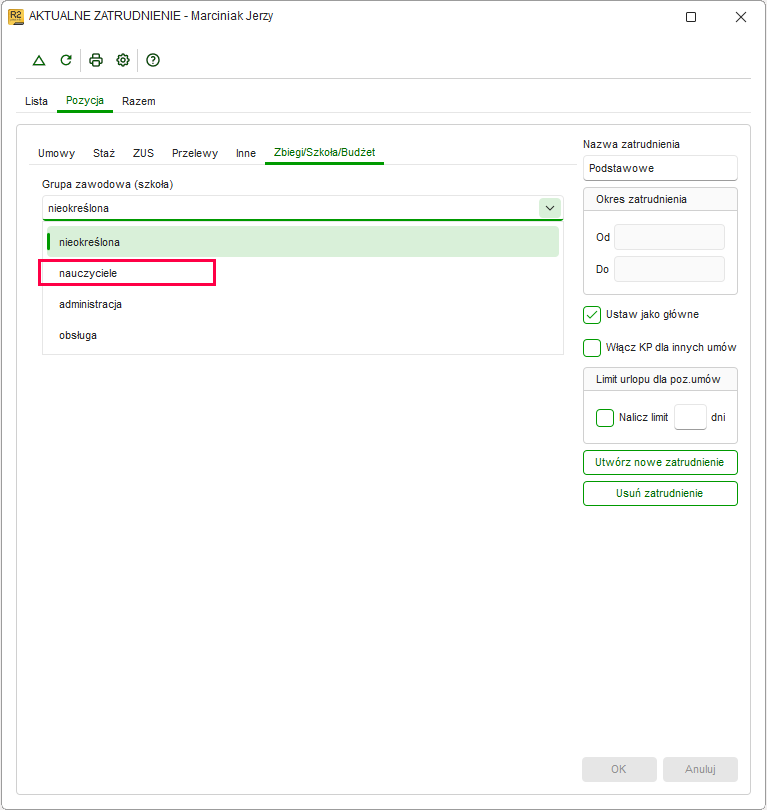This screenshot has width=767, height=810.
Task: Switch to the Lista tab
Action: coord(36,101)
